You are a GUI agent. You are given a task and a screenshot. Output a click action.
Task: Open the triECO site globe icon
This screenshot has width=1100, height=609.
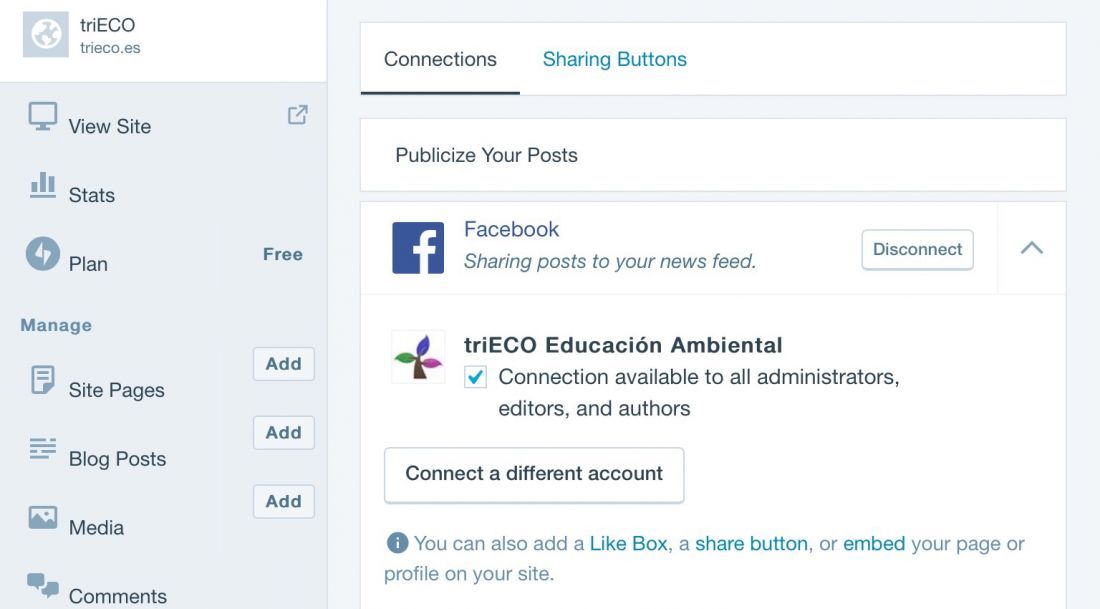coord(46,34)
